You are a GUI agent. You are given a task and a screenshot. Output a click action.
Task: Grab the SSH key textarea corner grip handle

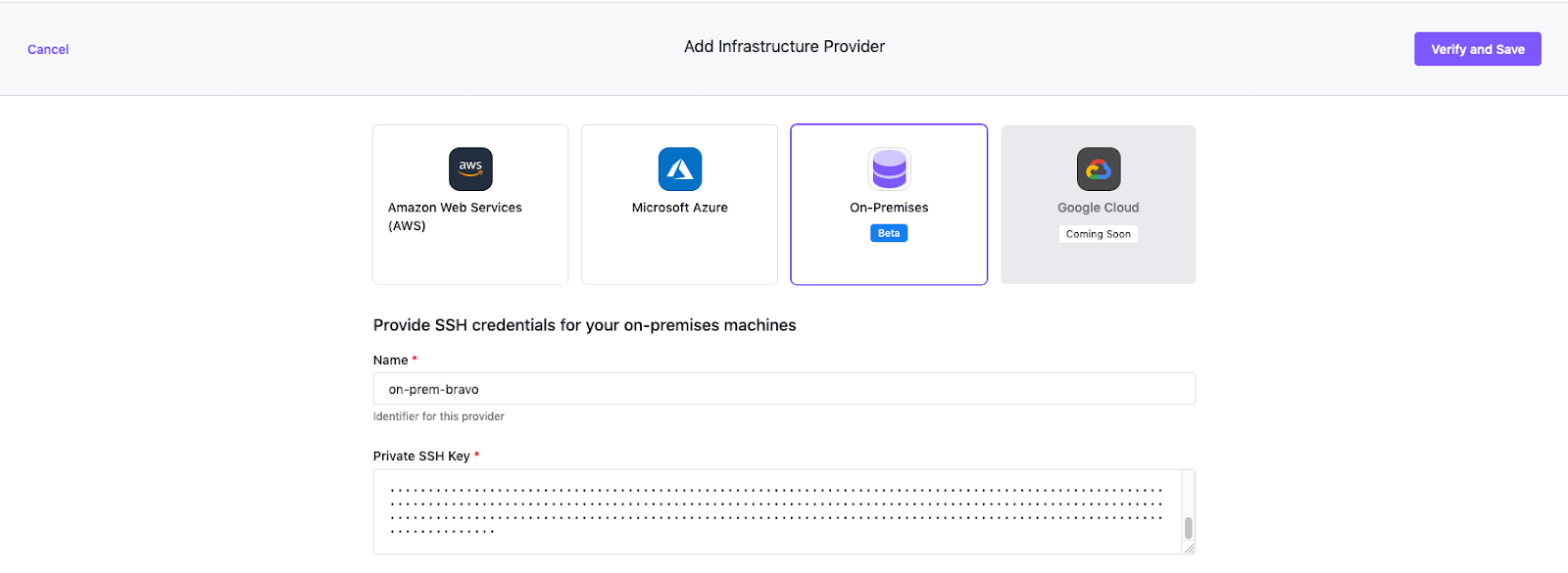tap(1189, 549)
